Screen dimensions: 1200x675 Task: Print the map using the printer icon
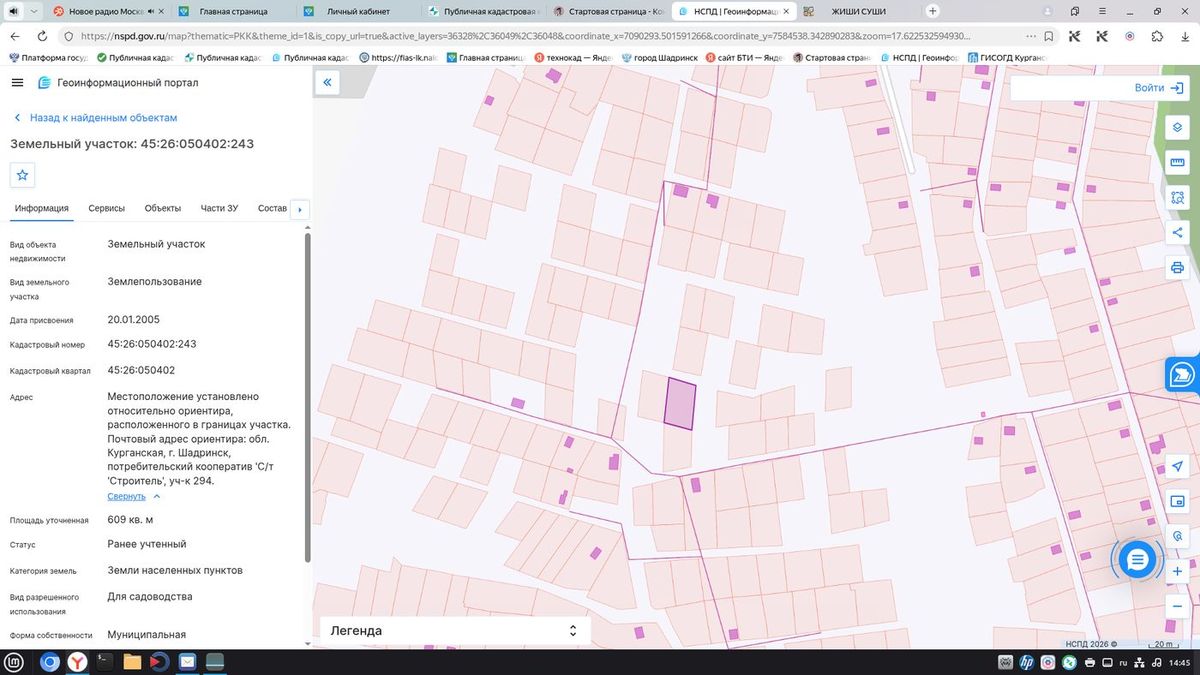1177,268
